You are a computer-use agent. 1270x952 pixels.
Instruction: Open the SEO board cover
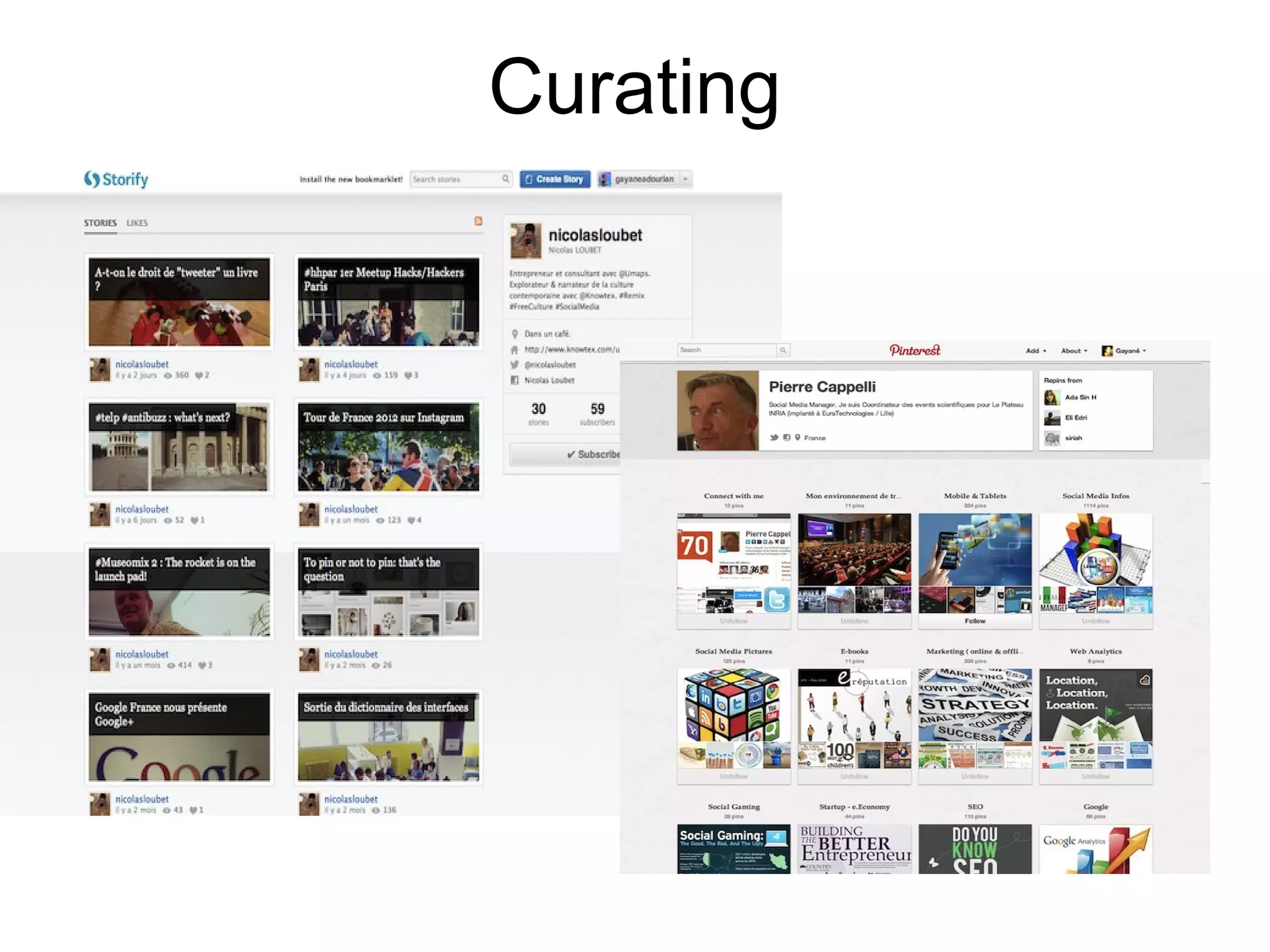pyautogui.click(x=975, y=848)
